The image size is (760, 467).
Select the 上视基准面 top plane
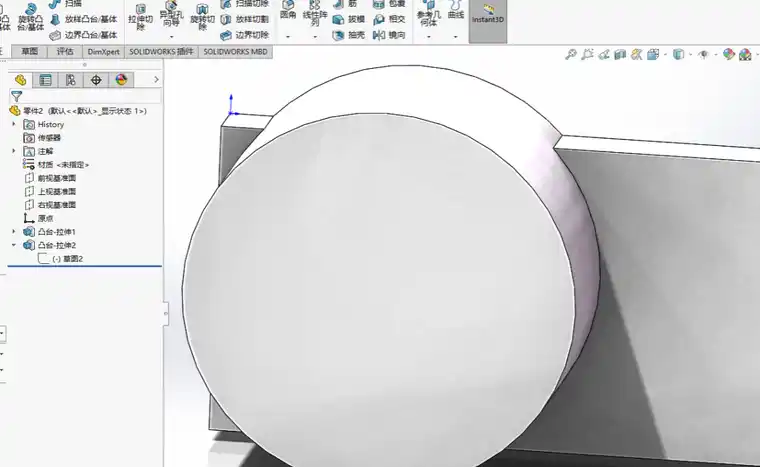click(x=50, y=192)
